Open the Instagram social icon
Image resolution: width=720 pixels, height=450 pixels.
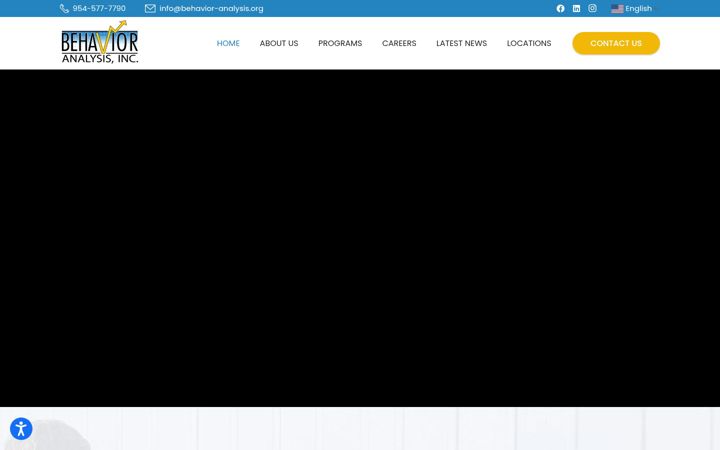(592, 8)
